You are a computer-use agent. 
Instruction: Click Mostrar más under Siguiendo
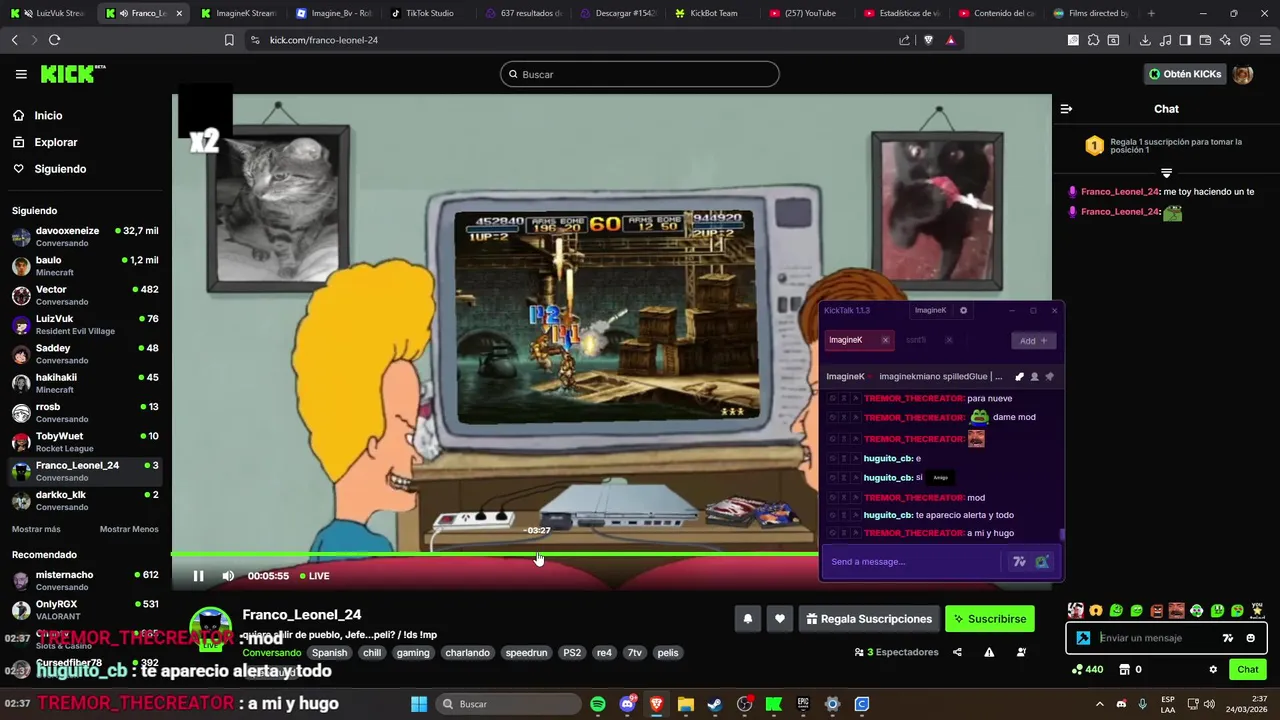36,529
